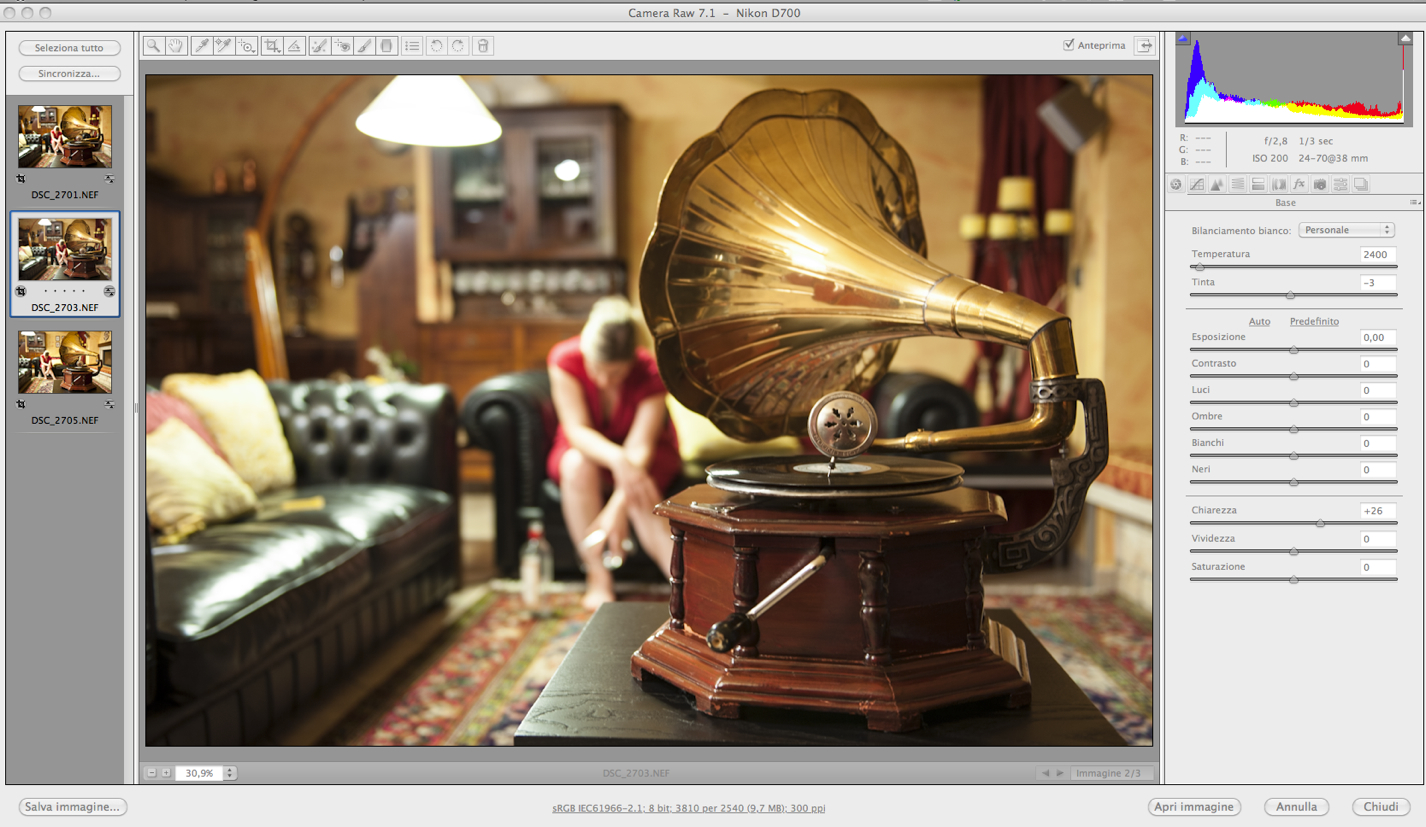Uncheck the Anteprima preview checkbox

tap(1069, 45)
